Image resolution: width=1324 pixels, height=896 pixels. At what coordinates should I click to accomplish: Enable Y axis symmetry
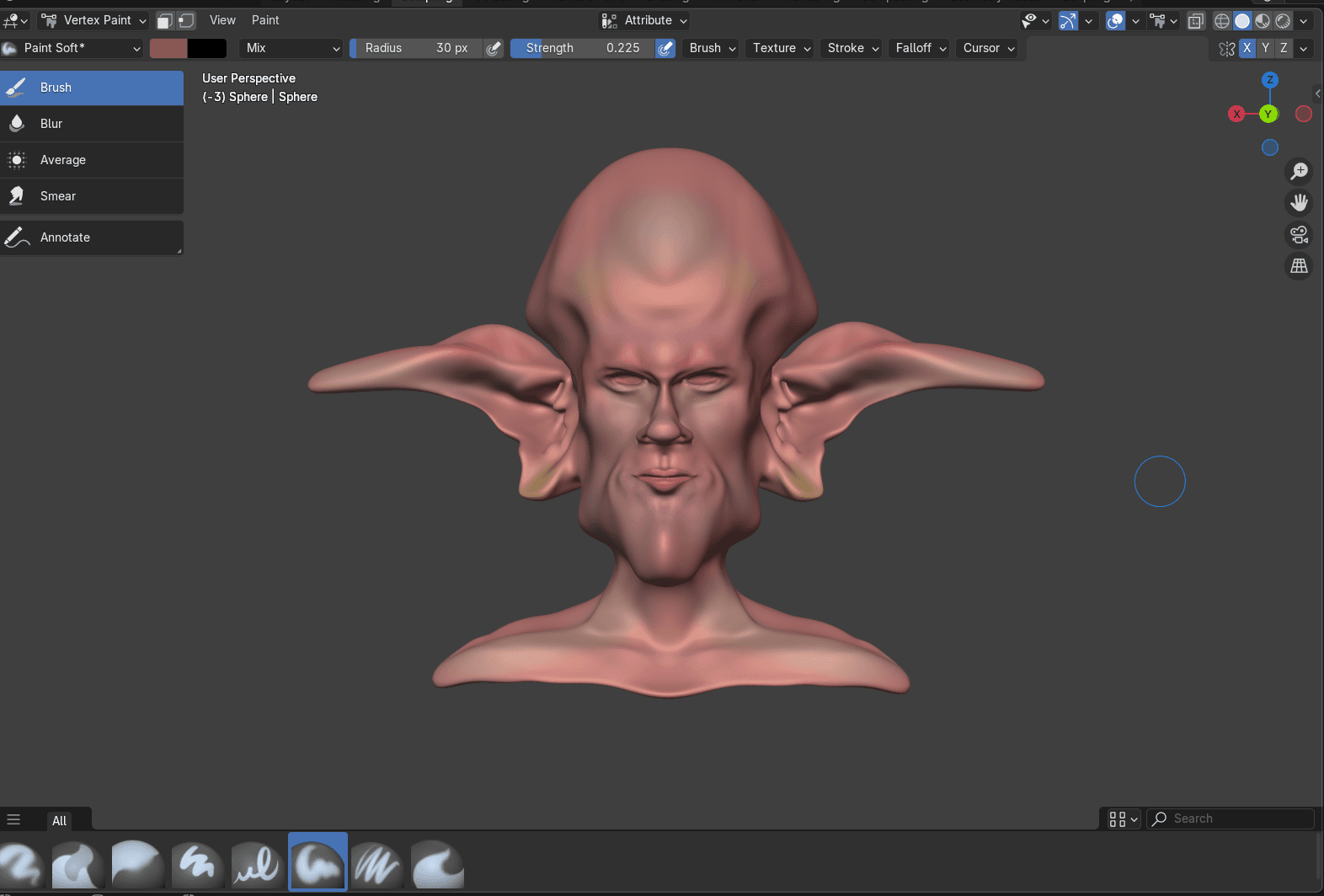[1265, 48]
